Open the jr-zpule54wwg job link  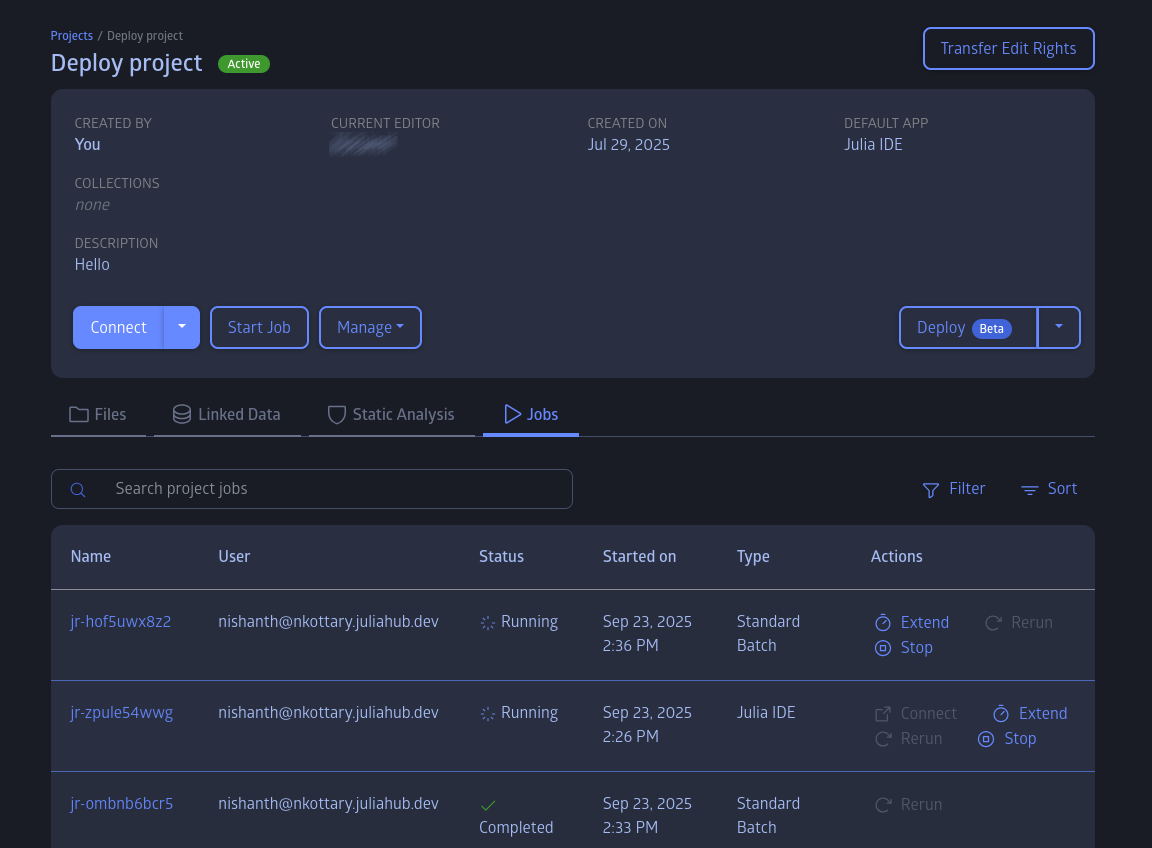pyautogui.click(x=122, y=713)
